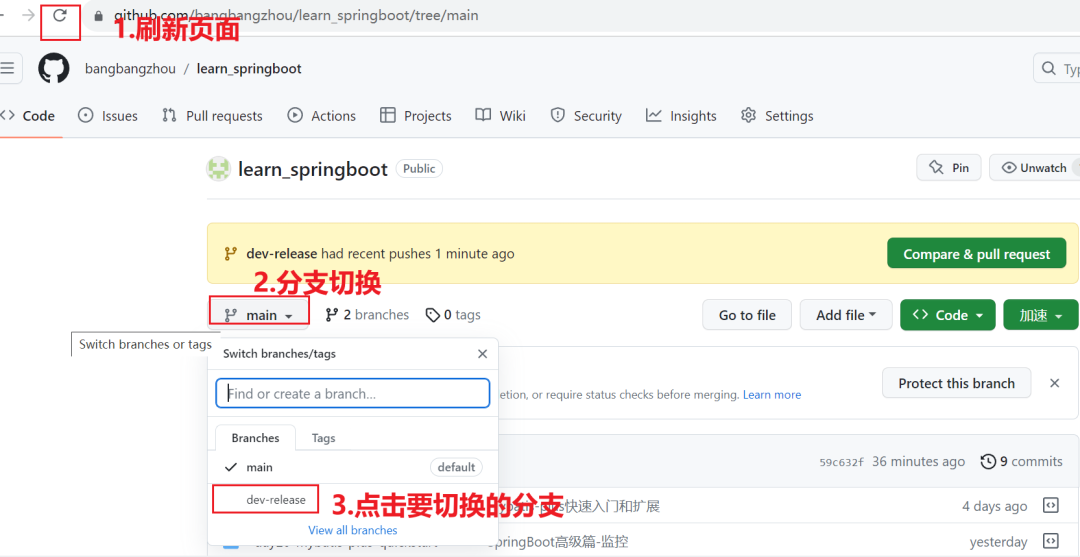Open the green Code dropdown
Screen dimensions: 1080x557
(x=948, y=315)
